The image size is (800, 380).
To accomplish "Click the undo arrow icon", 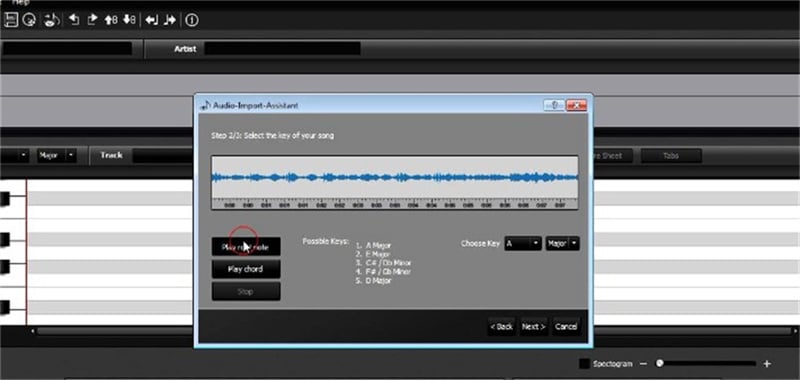I will [x=74, y=20].
